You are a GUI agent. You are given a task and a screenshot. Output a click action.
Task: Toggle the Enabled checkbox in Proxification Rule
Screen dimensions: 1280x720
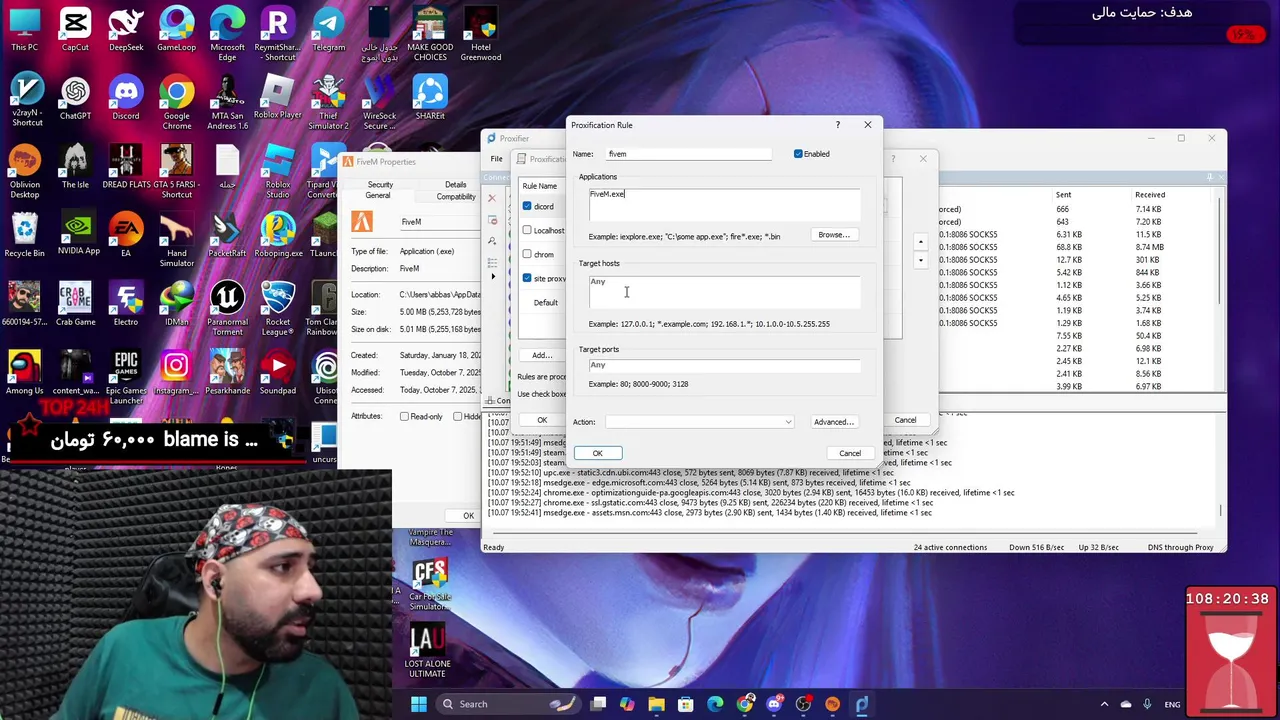[x=798, y=154]
